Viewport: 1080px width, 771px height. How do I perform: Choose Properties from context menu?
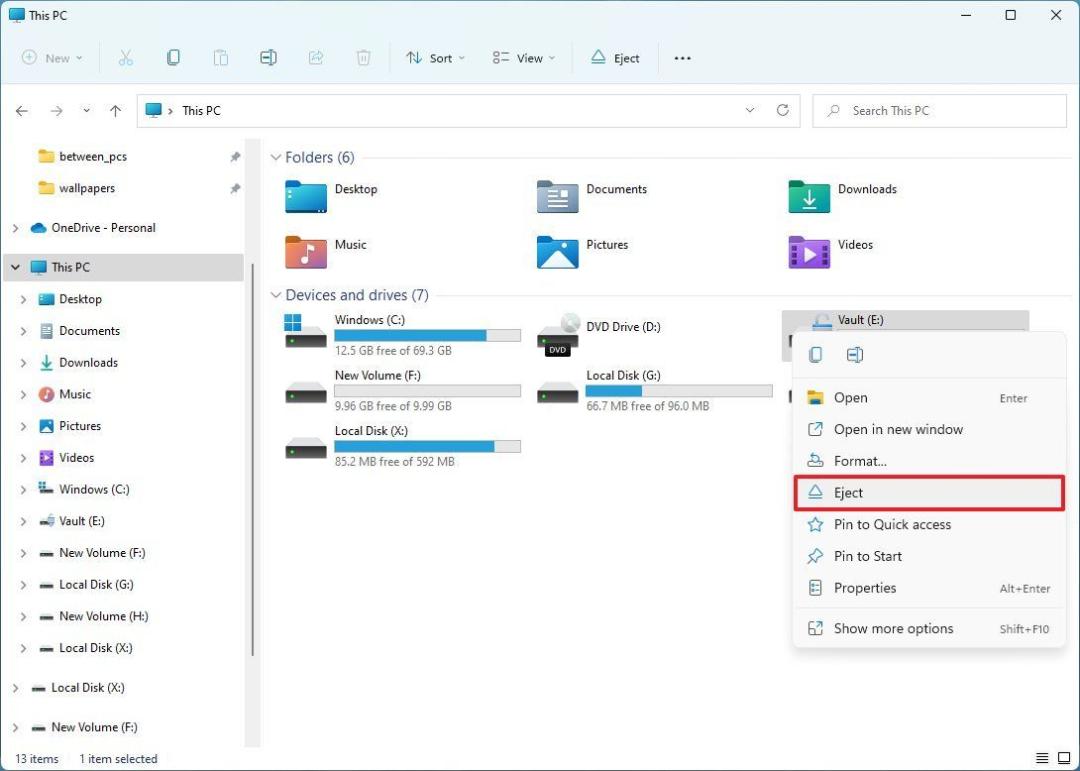(928, 588)
